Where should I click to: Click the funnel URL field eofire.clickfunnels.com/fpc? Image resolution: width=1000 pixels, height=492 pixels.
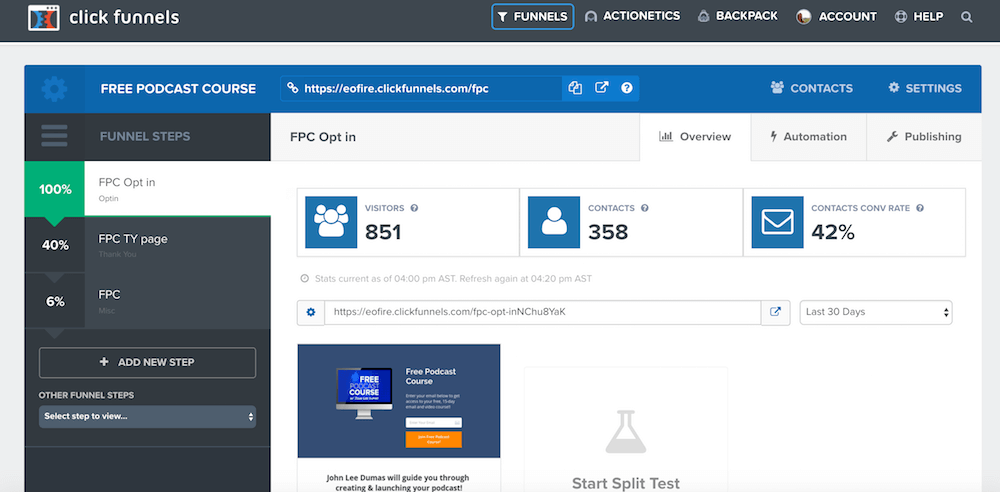pyautogui.click(x=421, y=88)
